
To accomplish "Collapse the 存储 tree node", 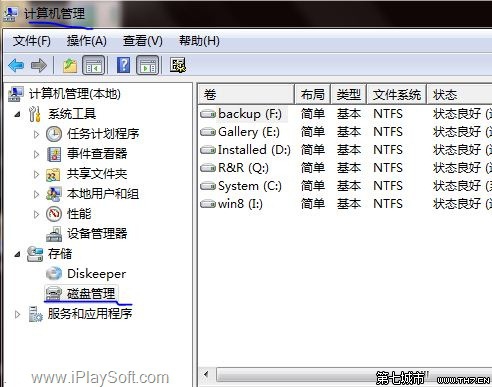I will click(17, 255).
